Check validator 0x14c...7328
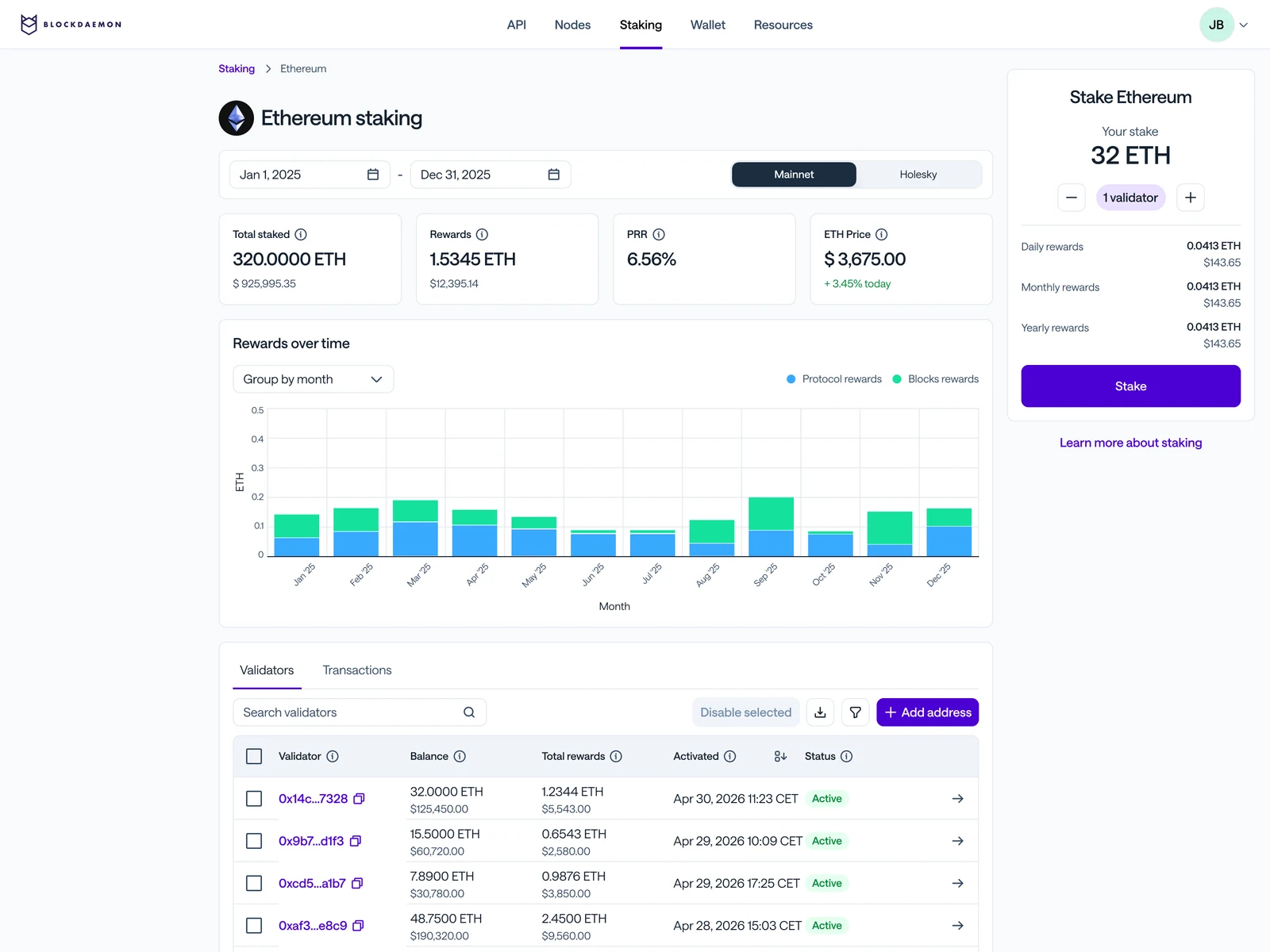The image size is (1270, 952). coord(254,799)
